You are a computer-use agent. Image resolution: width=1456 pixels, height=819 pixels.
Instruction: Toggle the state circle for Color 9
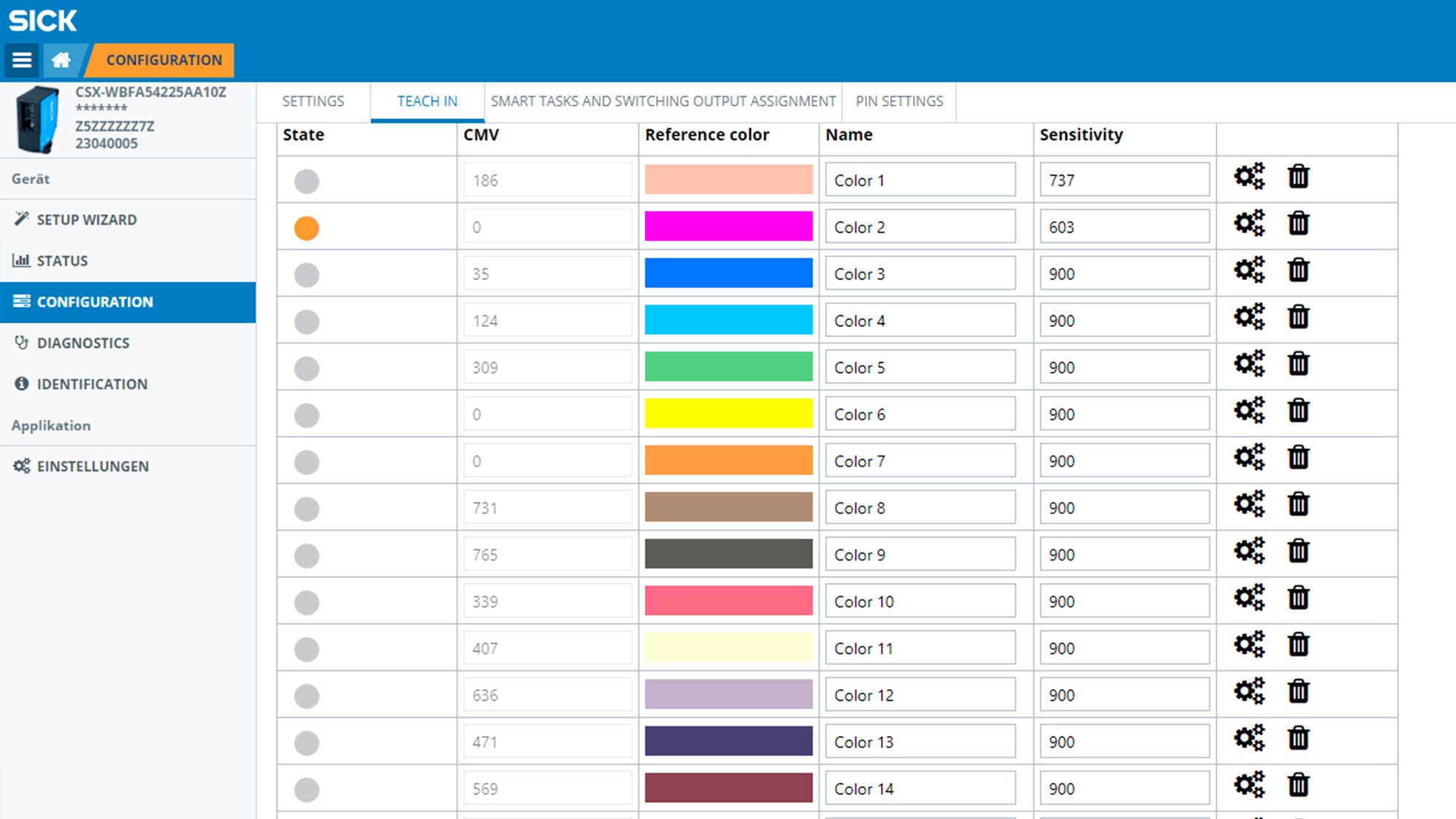pos(307,555)
